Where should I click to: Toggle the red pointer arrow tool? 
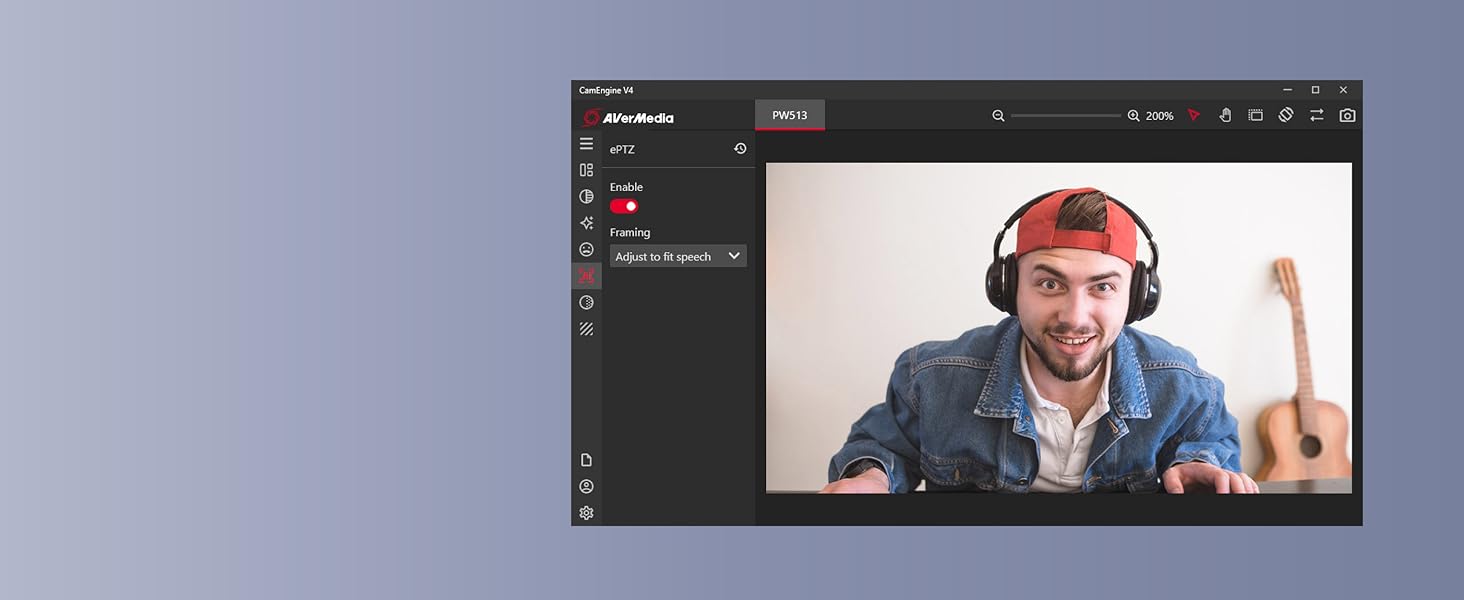point(1194,116)
